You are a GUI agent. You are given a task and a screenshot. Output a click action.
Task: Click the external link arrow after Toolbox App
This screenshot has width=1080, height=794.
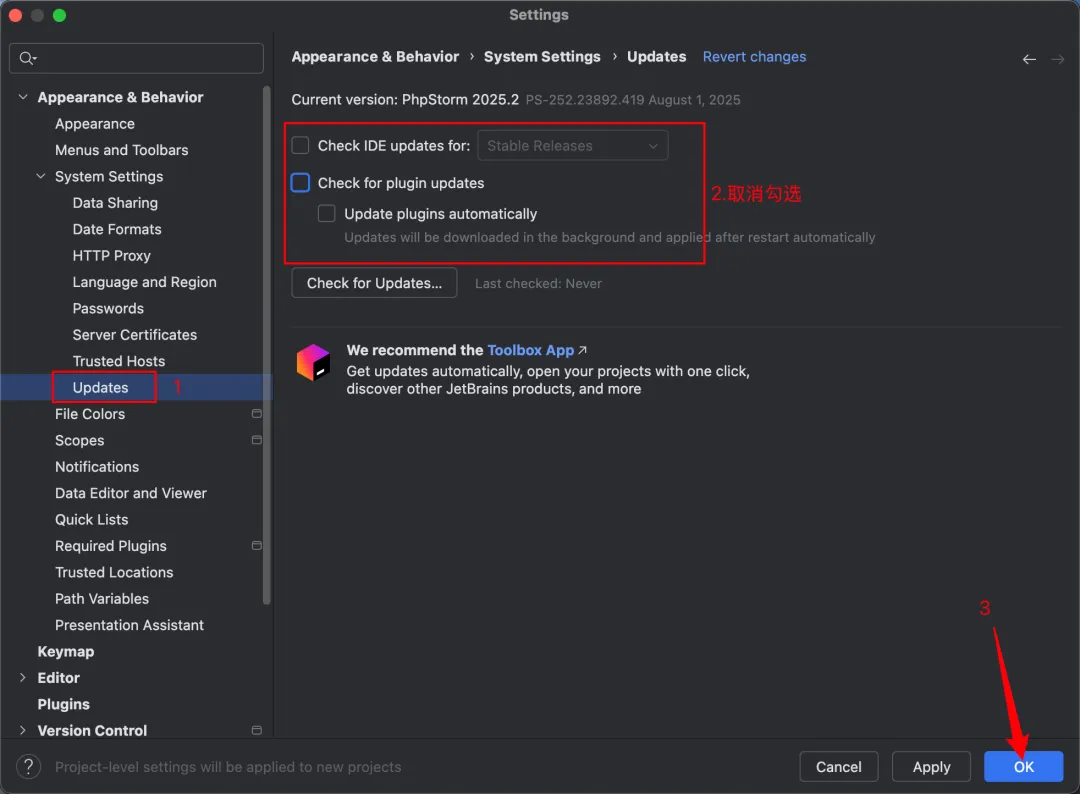click(583, 350)
